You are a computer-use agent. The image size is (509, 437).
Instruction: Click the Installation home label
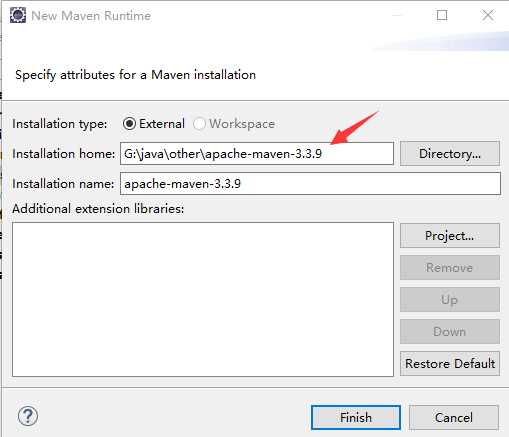(x=64, y=154)
